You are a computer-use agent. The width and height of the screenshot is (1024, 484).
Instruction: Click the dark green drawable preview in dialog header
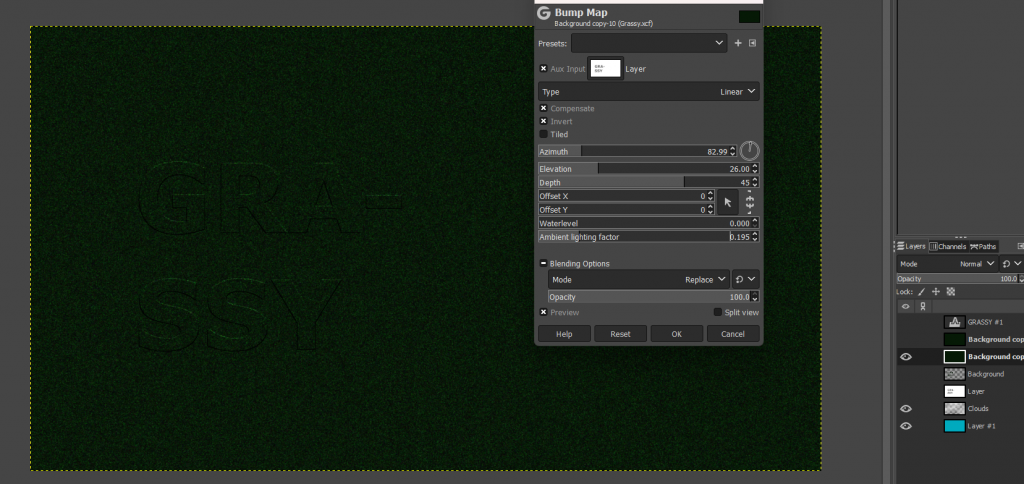pyautogui.click(x=749, y=16)
